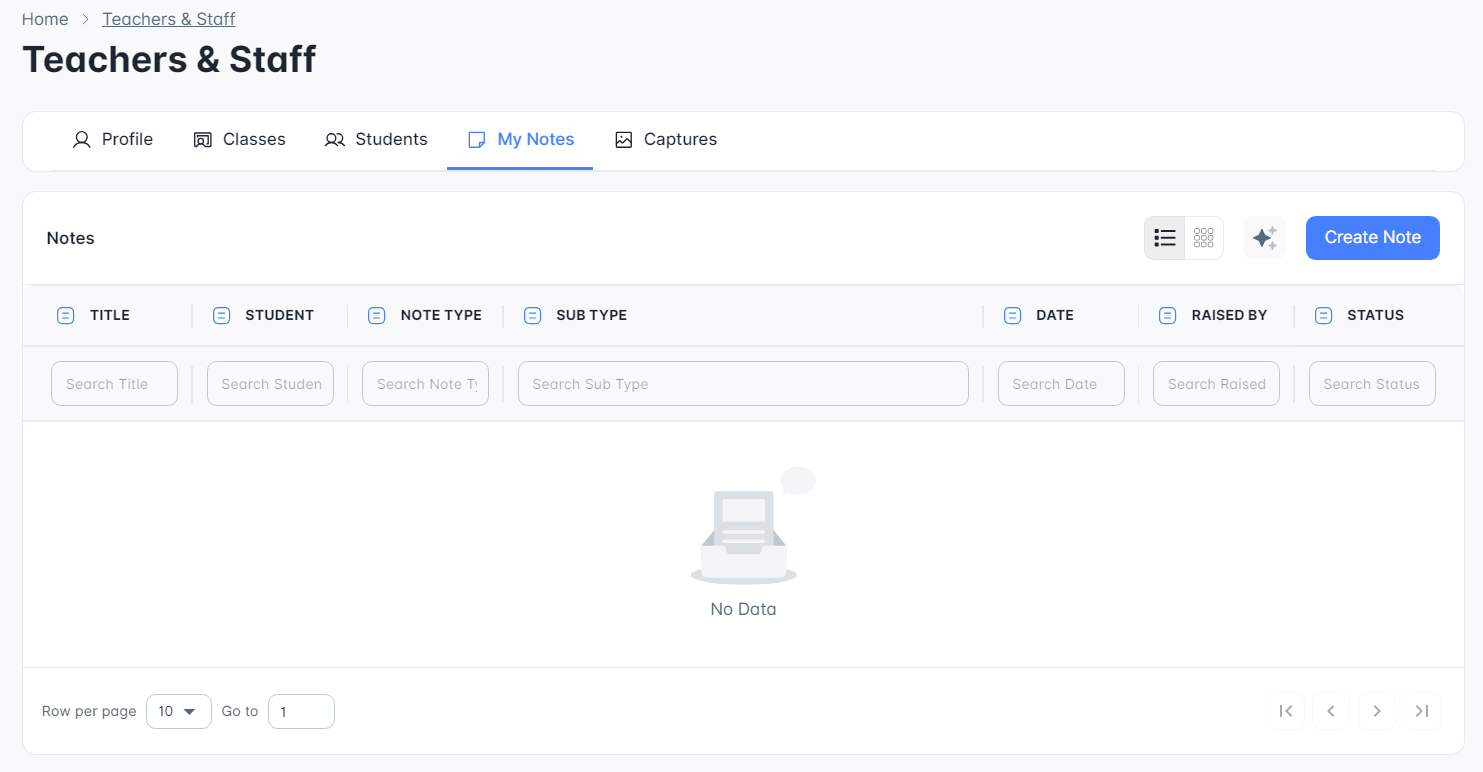Open the AI sparkle assistant

pyautogui.click(x=1264, y=238)
